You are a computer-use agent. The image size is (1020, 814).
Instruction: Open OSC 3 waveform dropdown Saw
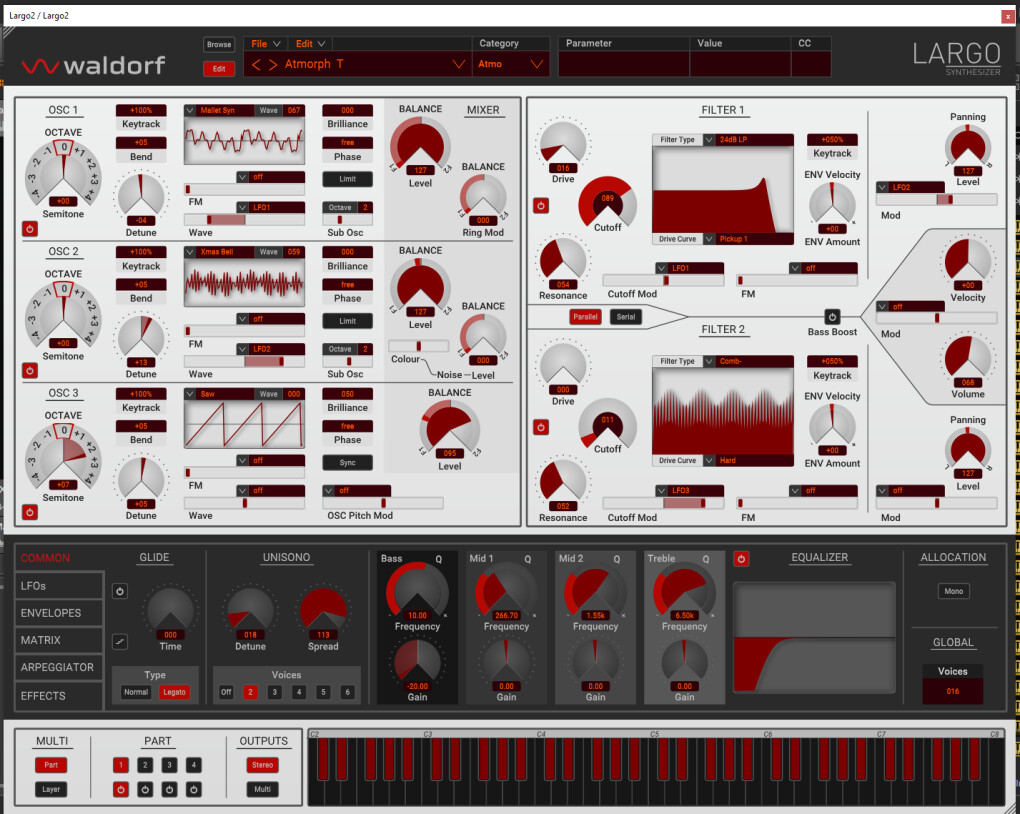coord(219,394)
